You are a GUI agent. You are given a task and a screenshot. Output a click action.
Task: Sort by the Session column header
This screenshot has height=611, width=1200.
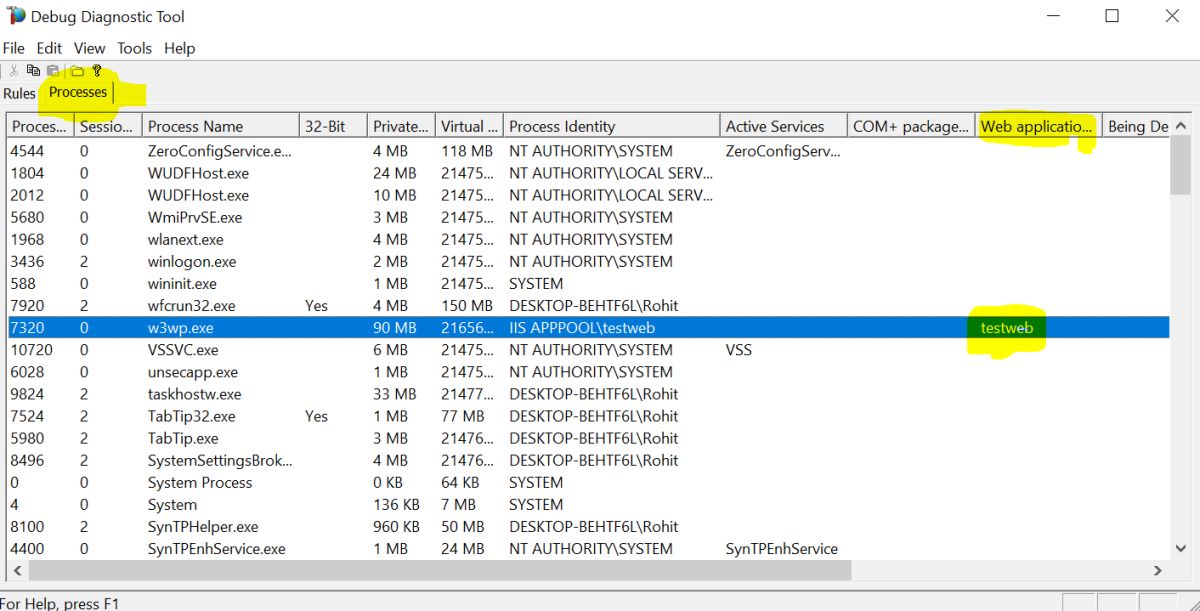tap(106, 126)
